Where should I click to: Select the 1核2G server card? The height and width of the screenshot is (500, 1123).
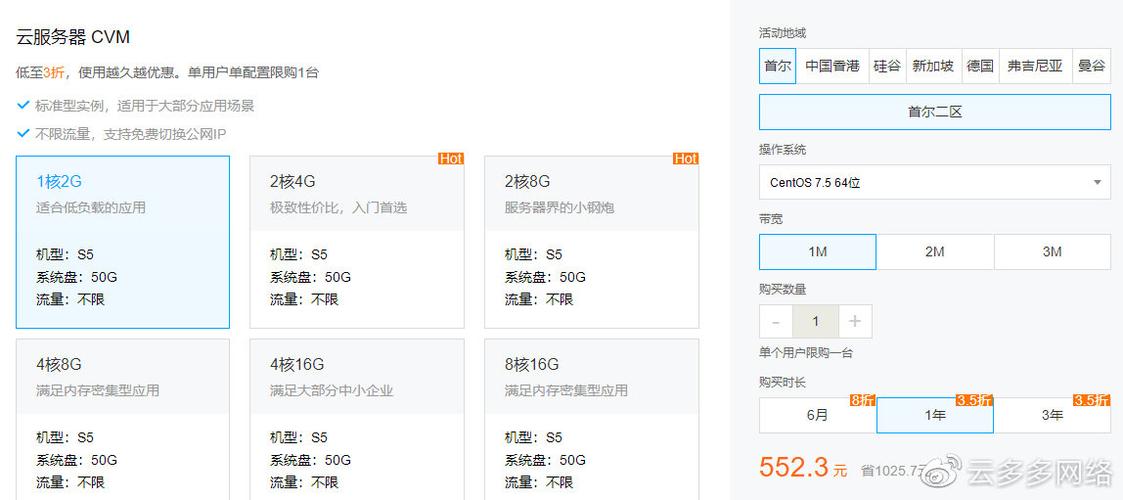click(122, 242)
